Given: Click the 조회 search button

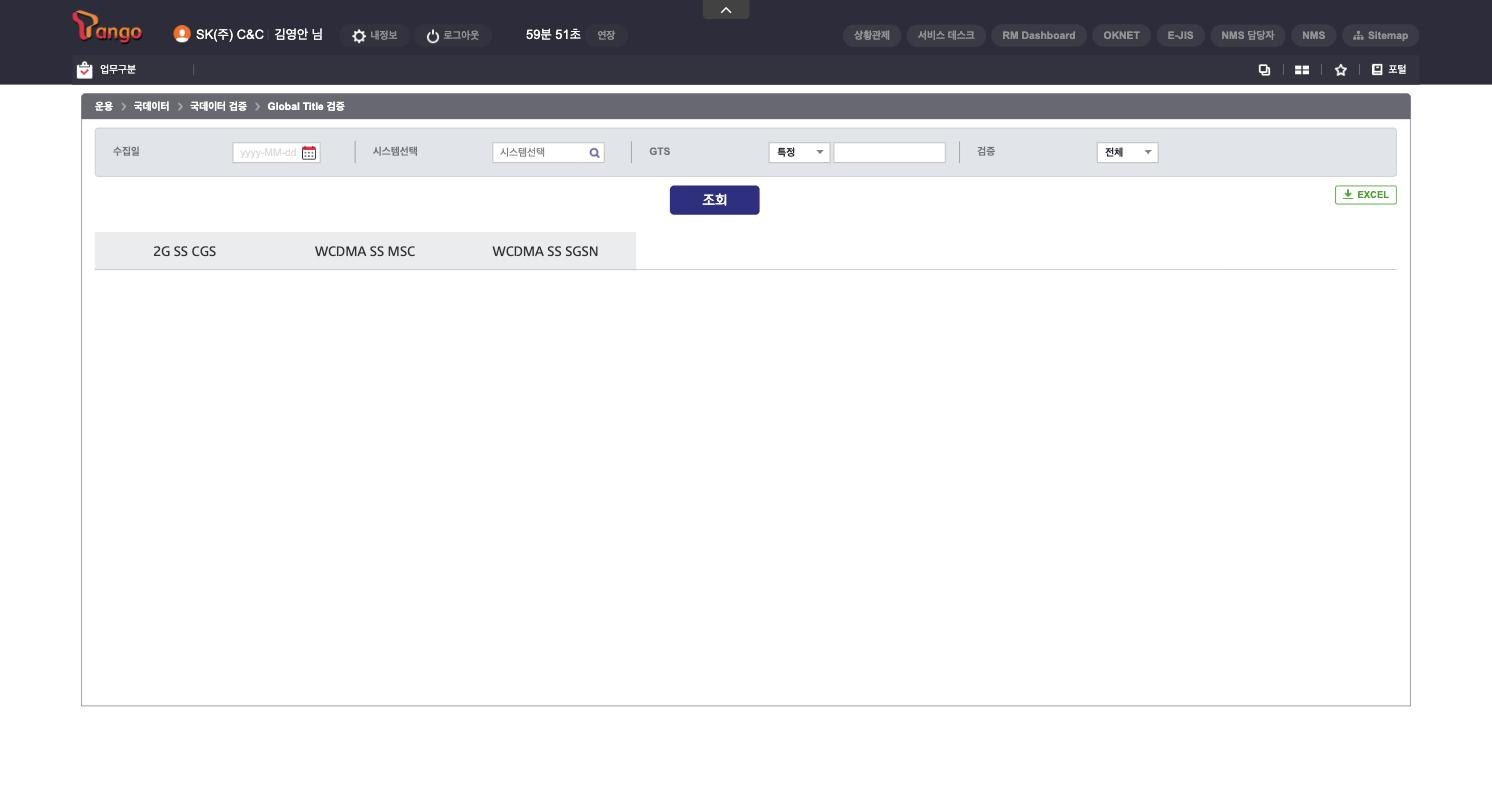Looking at the screenshot, I should point(715,200).
